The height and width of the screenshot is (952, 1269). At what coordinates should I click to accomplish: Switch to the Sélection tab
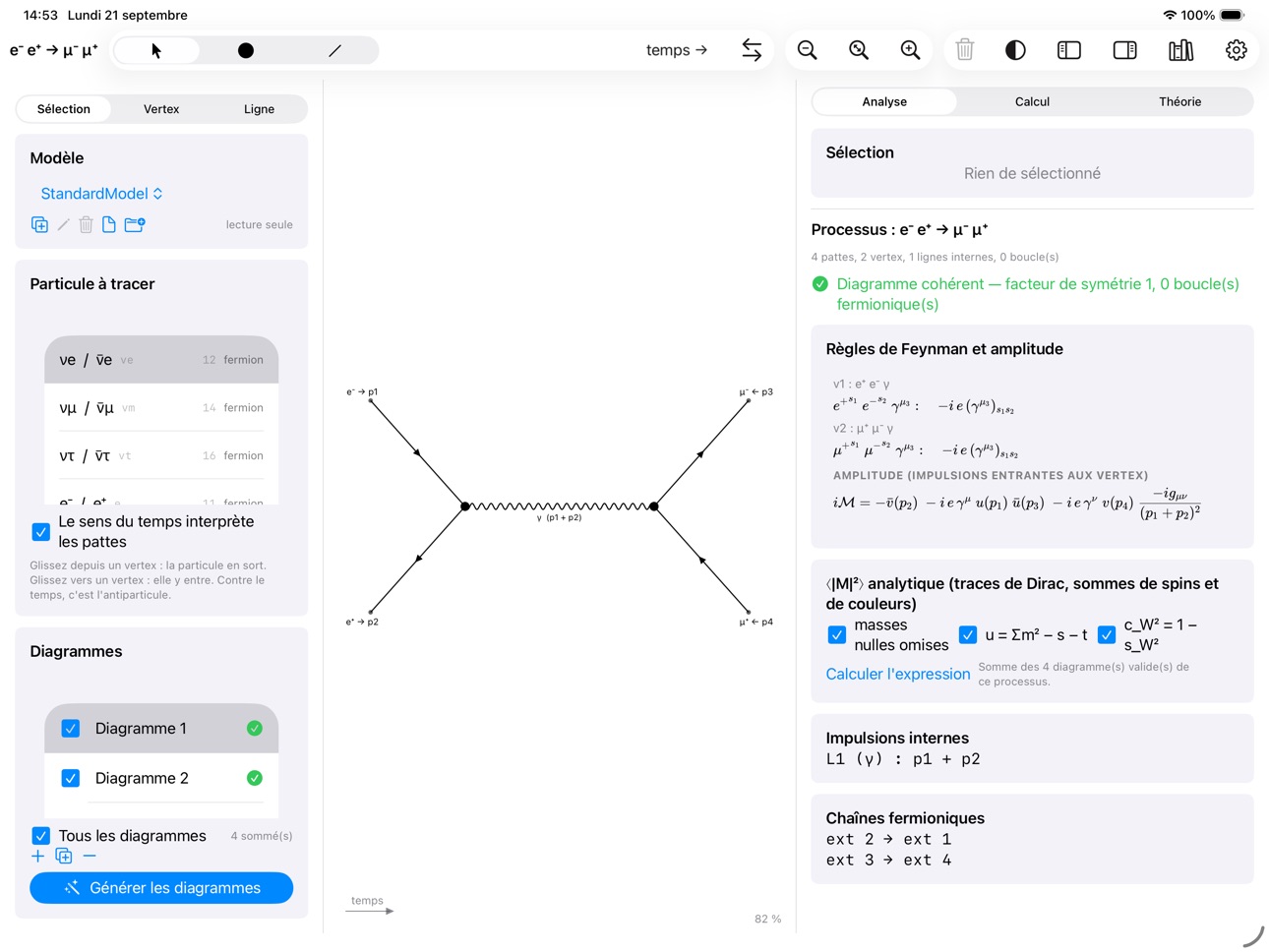coord(64,109)
